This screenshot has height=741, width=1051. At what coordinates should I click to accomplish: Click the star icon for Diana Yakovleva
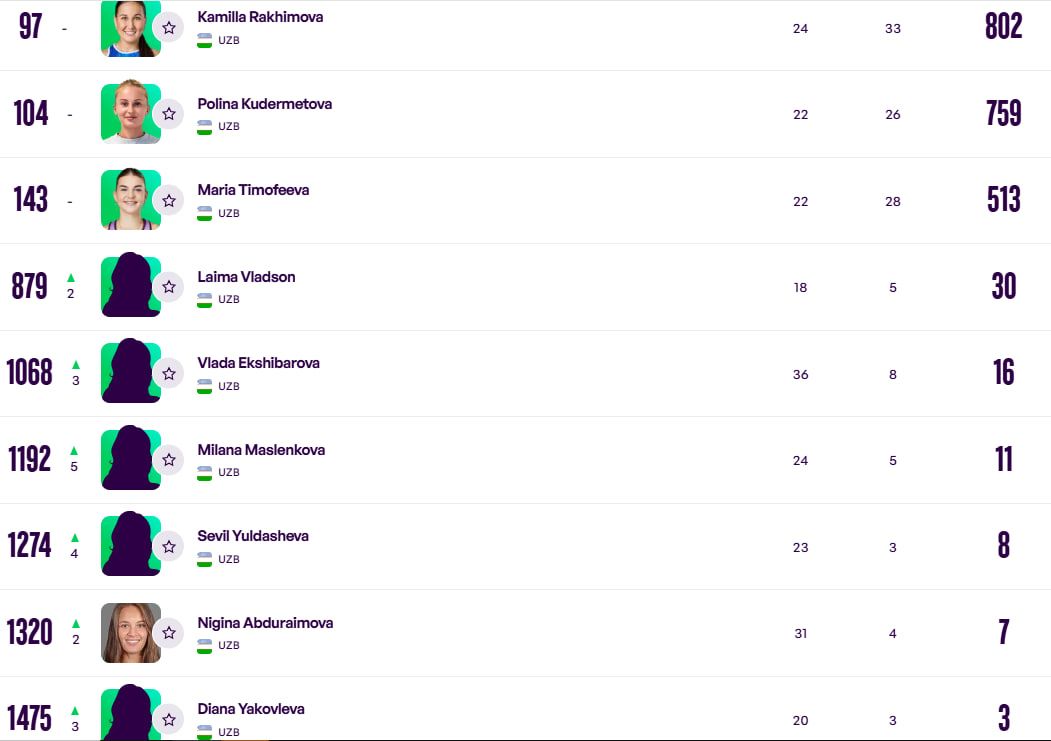click(169, 719)
